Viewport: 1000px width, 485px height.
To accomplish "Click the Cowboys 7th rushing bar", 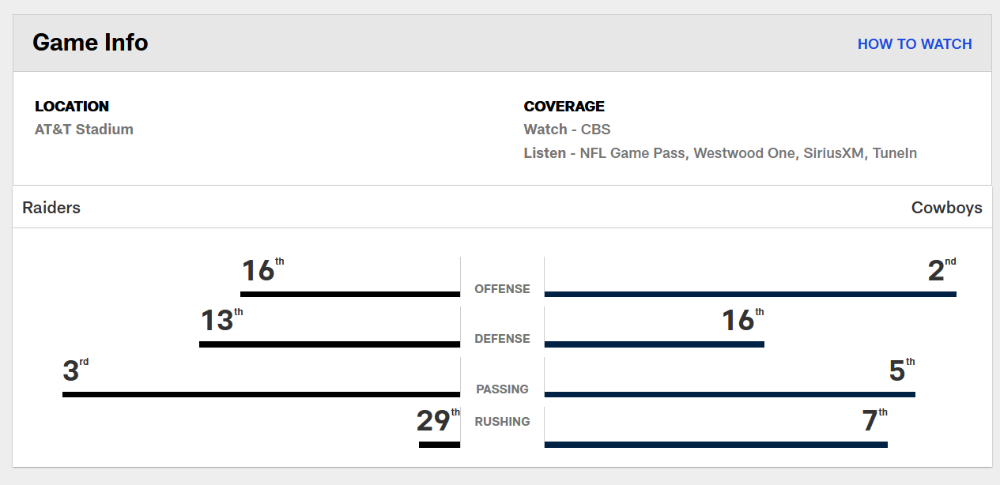I will [716, 445].
